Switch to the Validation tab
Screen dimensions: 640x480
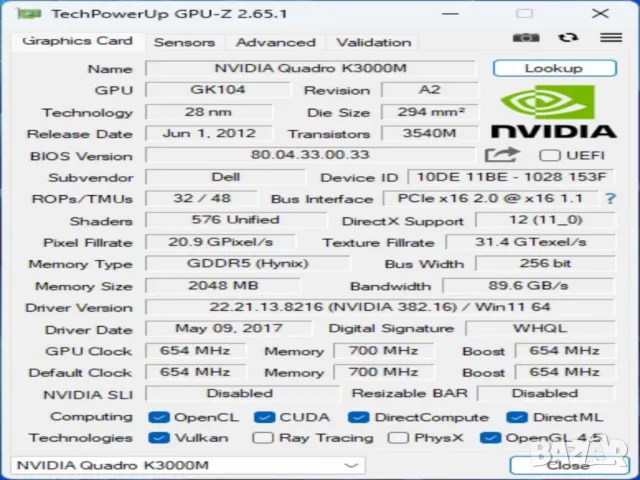coord(373,42)
